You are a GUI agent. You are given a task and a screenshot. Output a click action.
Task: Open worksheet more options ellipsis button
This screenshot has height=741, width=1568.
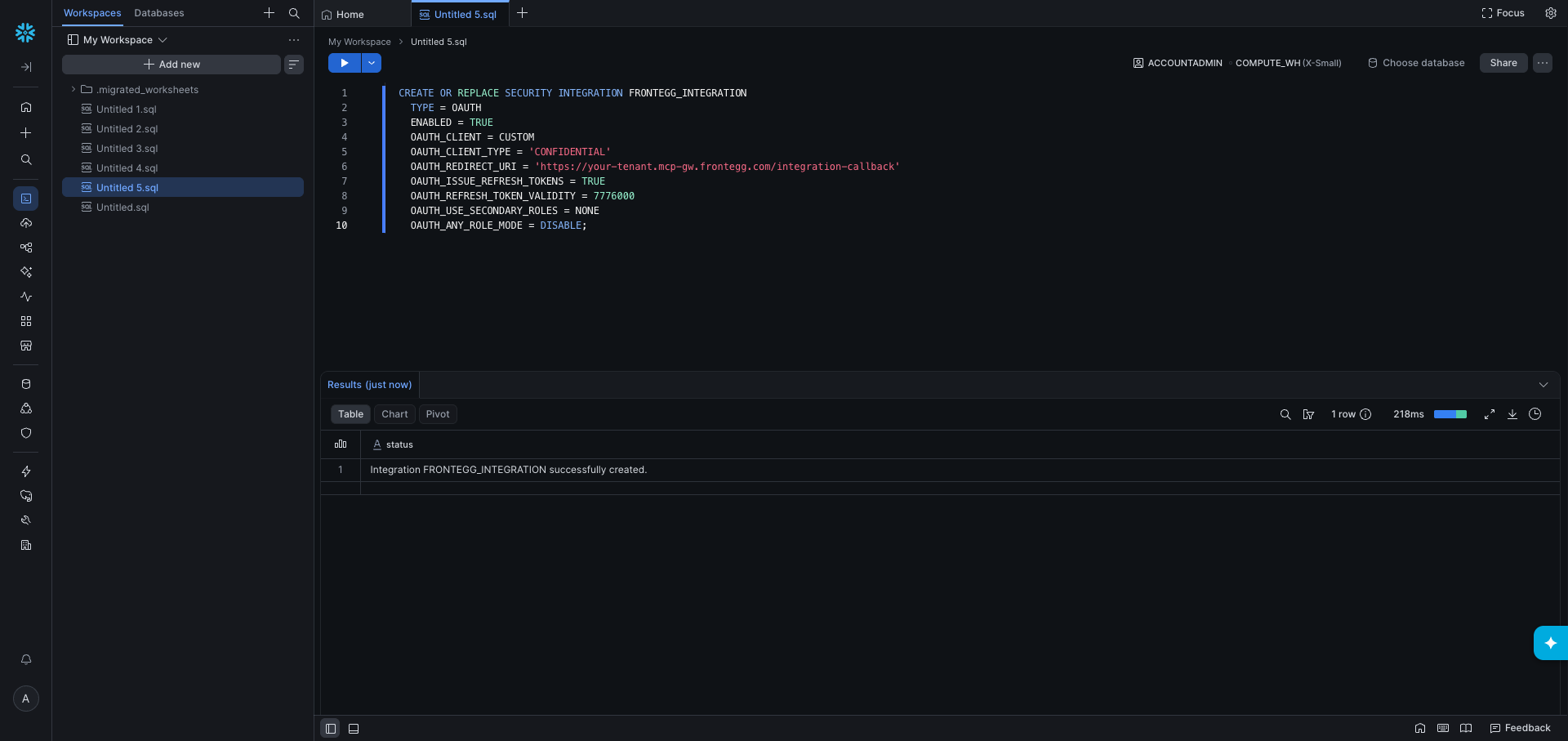click(1543, 63)
